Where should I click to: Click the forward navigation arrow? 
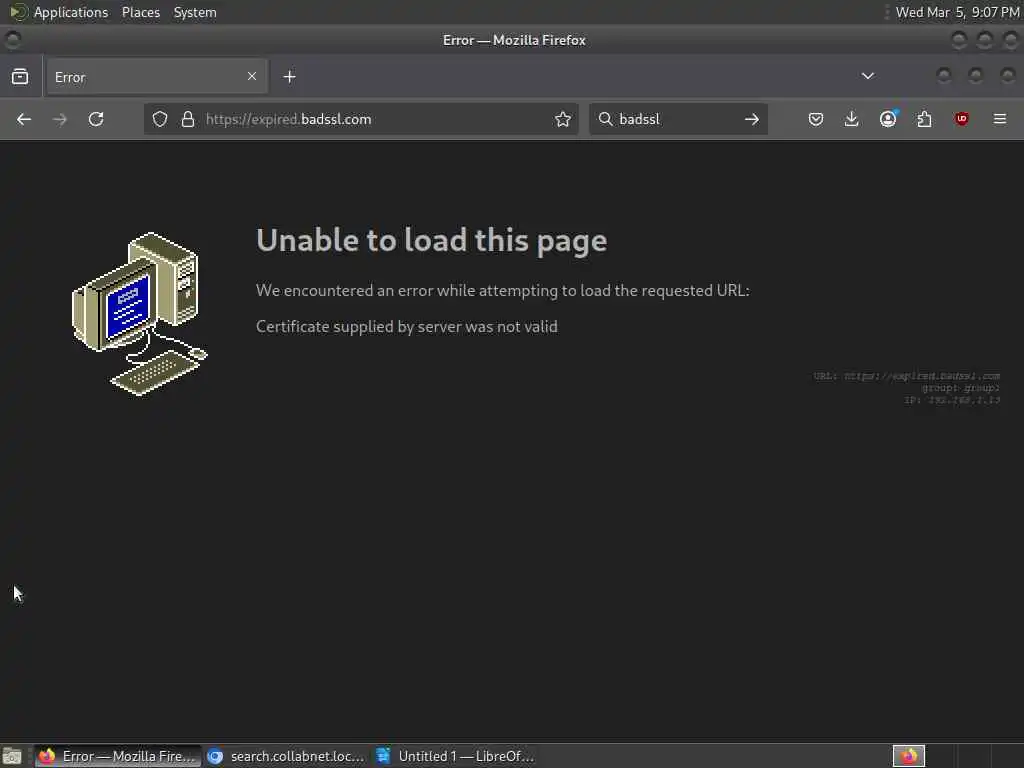(59, 120)
